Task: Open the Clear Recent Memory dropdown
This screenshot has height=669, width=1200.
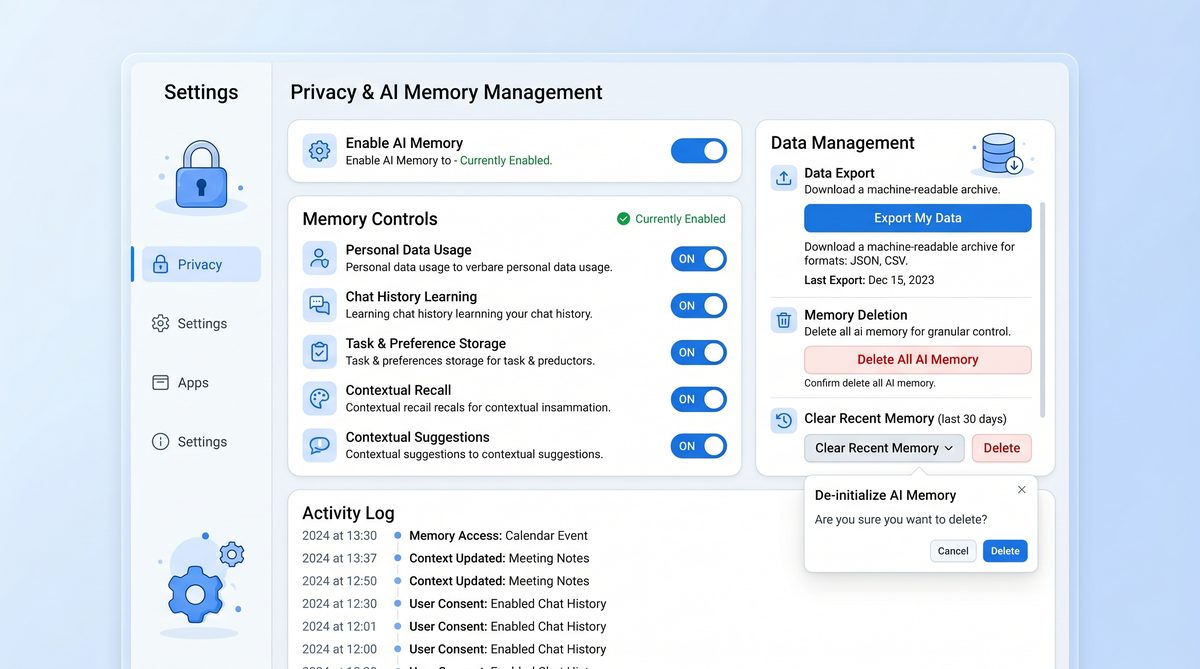Action: [884, 448]
